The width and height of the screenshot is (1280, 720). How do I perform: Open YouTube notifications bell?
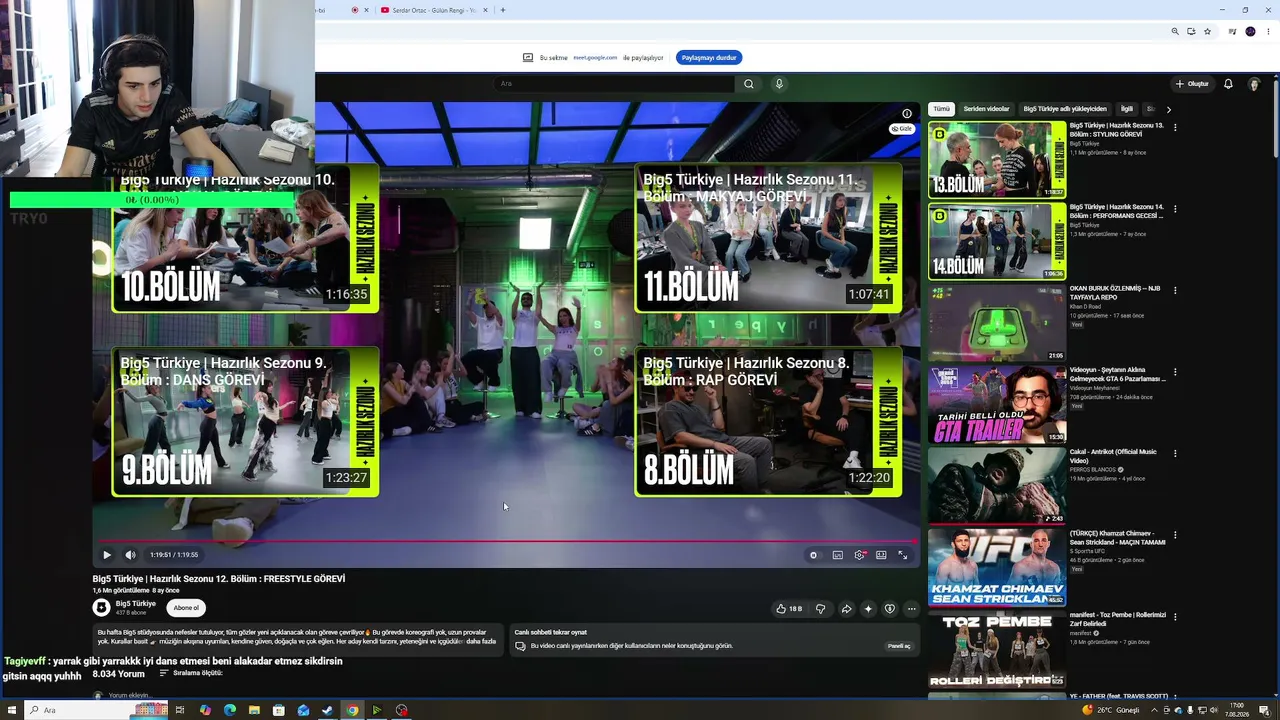coord(1228,84)
